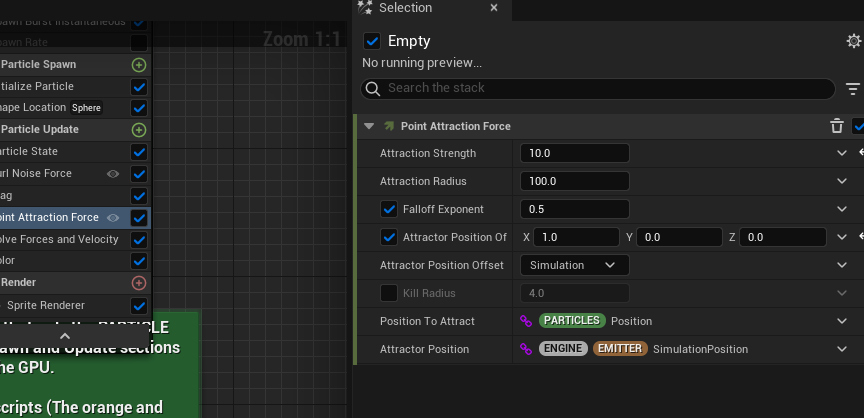Select Shape Location module in stack
Viewport: 864px width, 418px height.
[35, 108]
